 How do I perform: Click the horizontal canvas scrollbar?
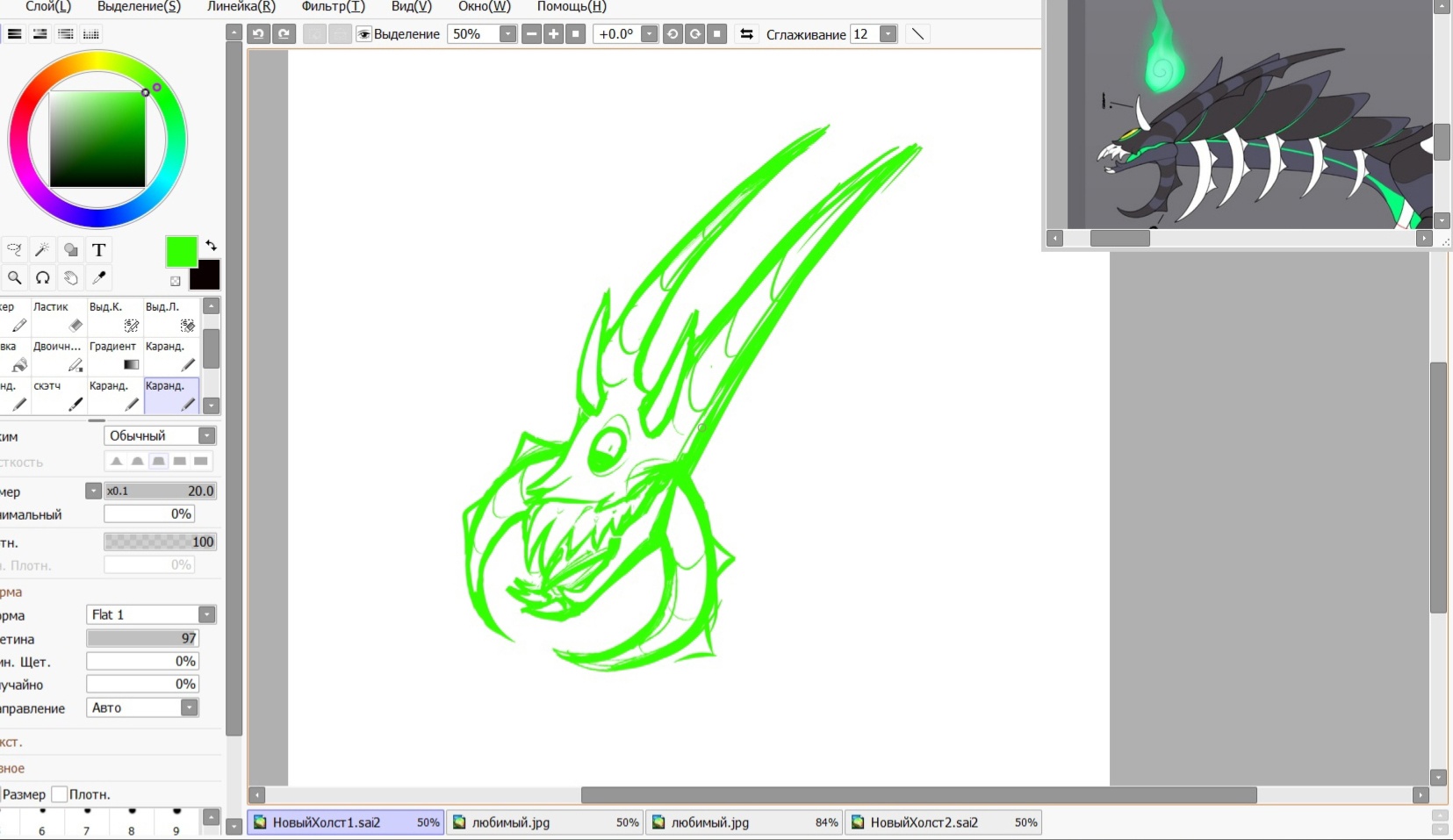click(918, 795)
